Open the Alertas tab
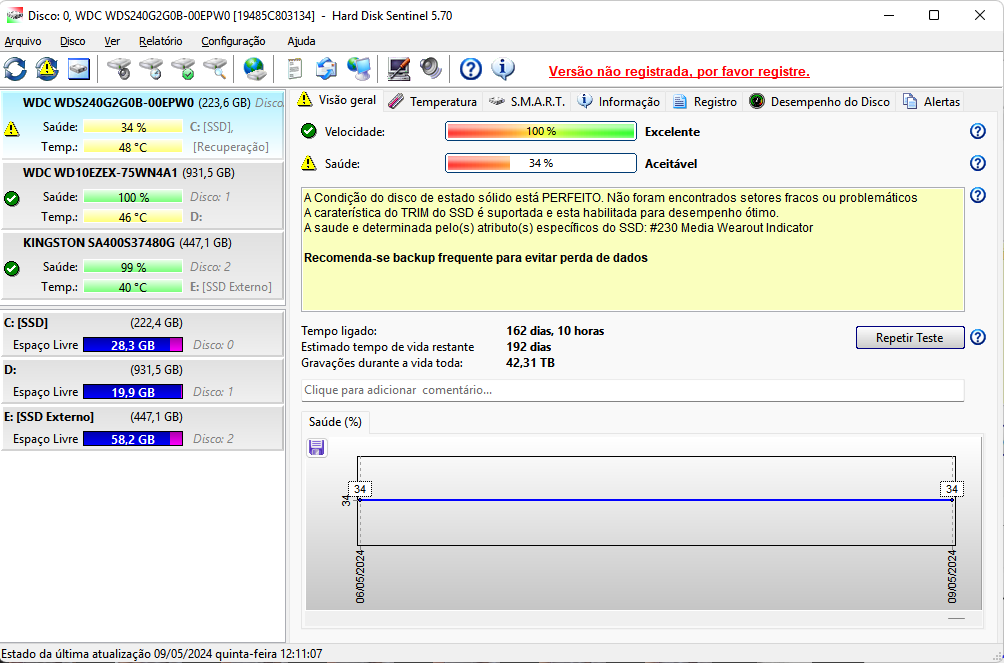 (931, 101)
